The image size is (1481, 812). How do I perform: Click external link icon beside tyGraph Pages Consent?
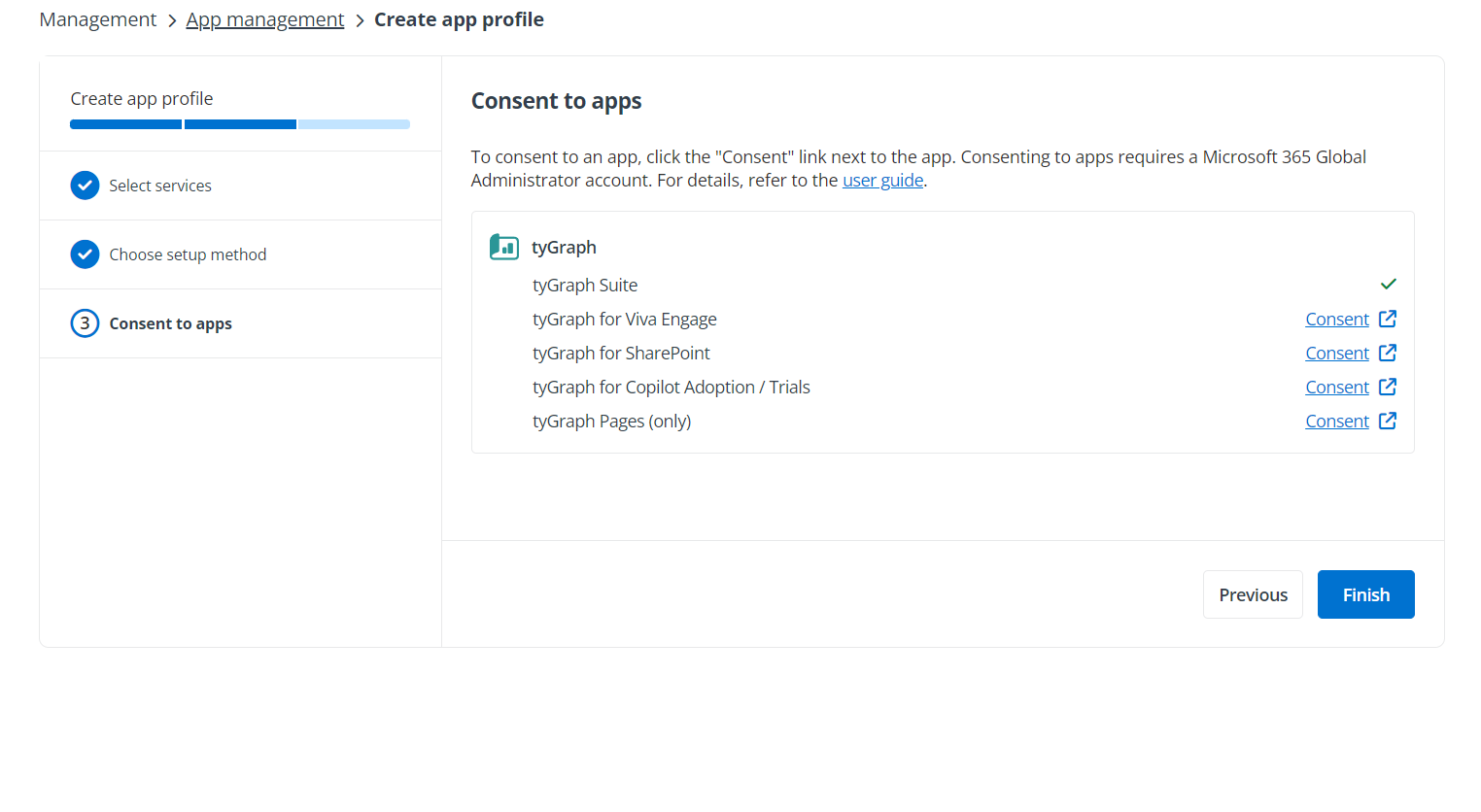[x=1388, y=421]
